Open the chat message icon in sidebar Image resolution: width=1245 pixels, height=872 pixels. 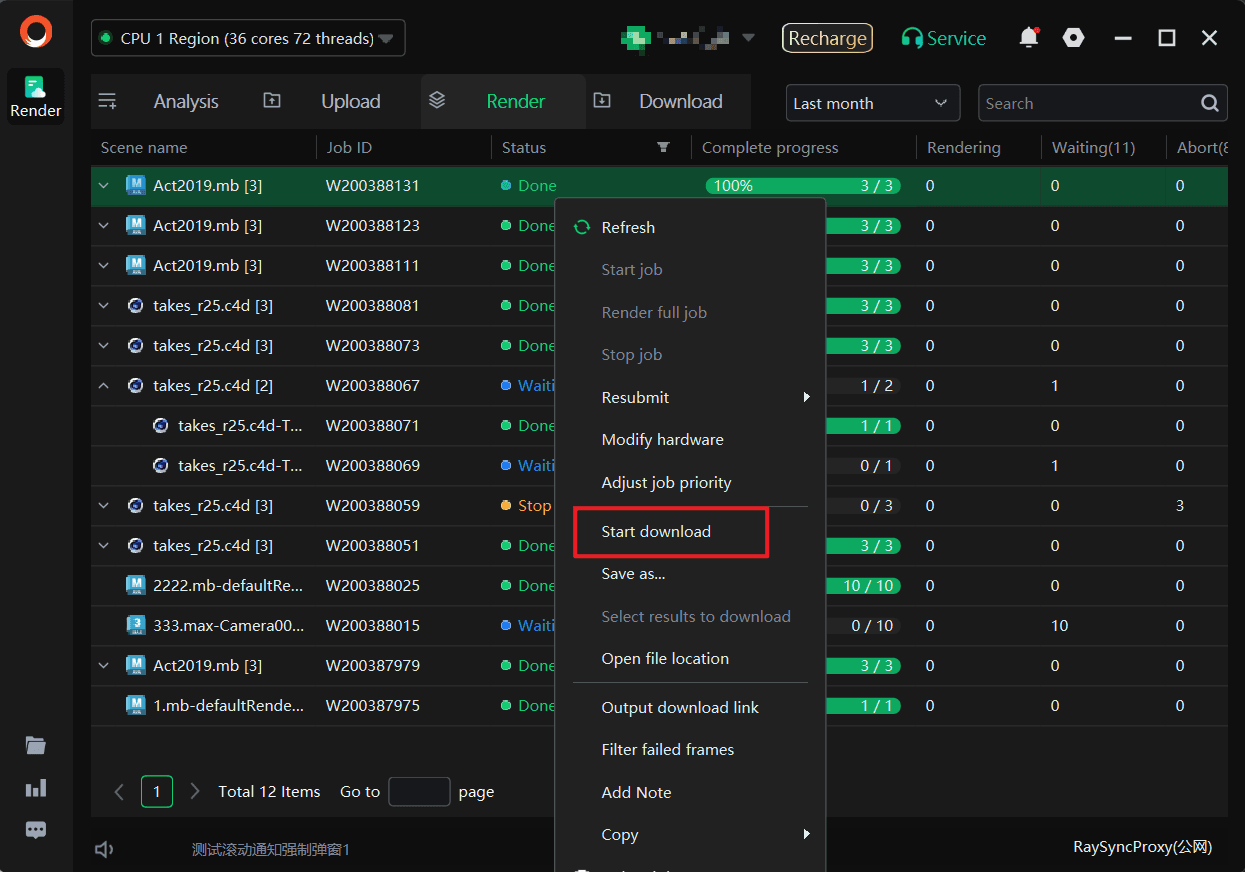(36, 830)
